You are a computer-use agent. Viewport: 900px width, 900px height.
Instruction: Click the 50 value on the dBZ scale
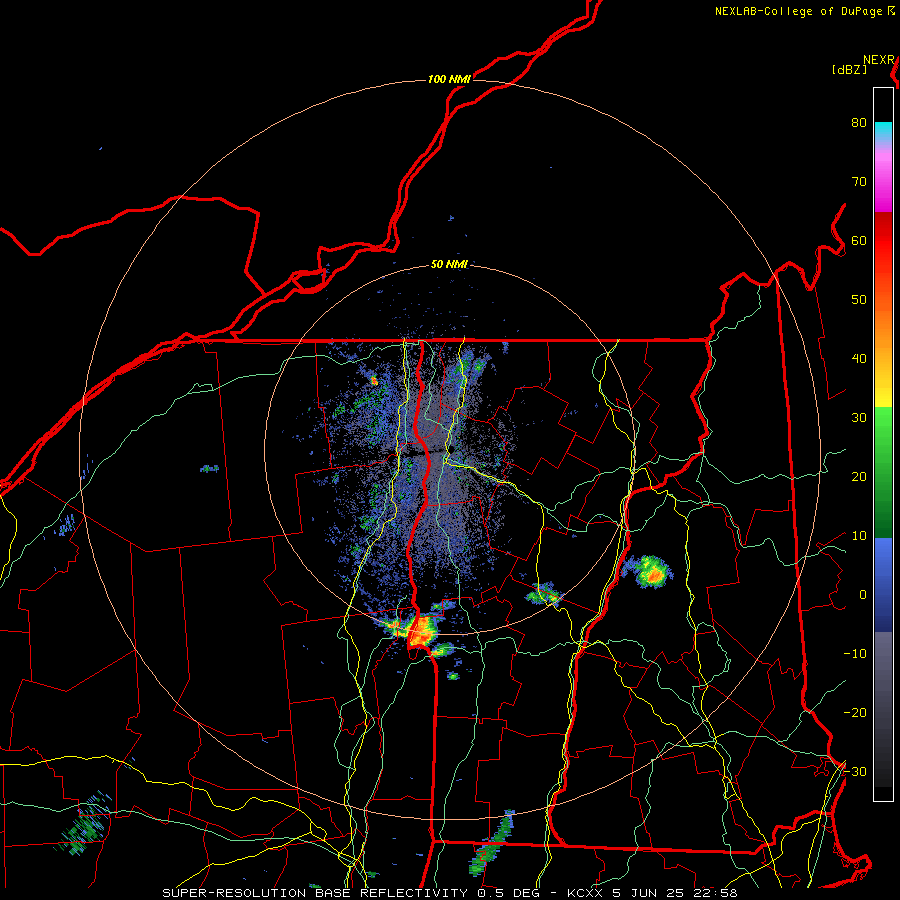pos(859,300)
